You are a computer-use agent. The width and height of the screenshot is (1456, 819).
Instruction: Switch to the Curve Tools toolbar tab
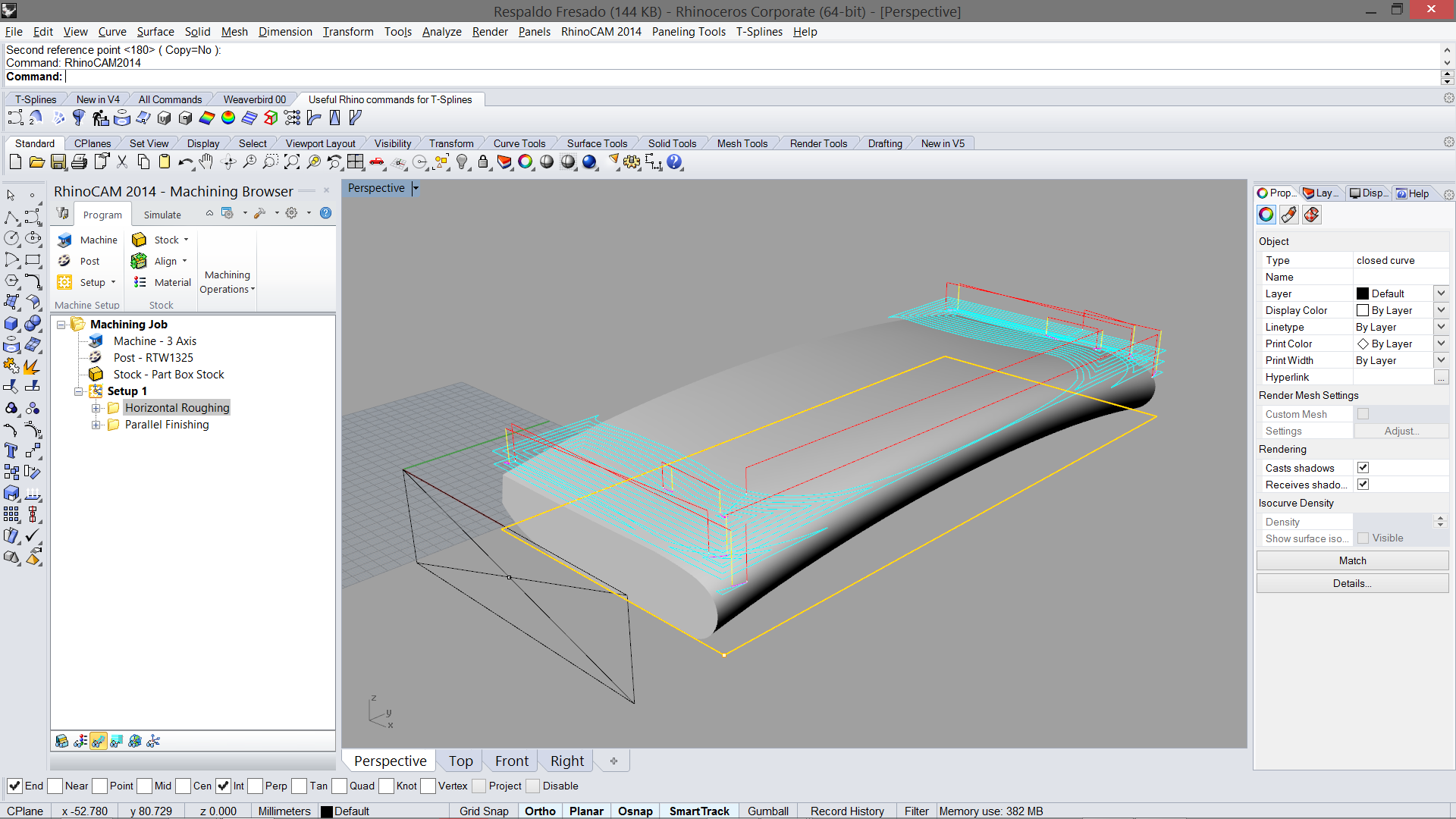point(519,143)
